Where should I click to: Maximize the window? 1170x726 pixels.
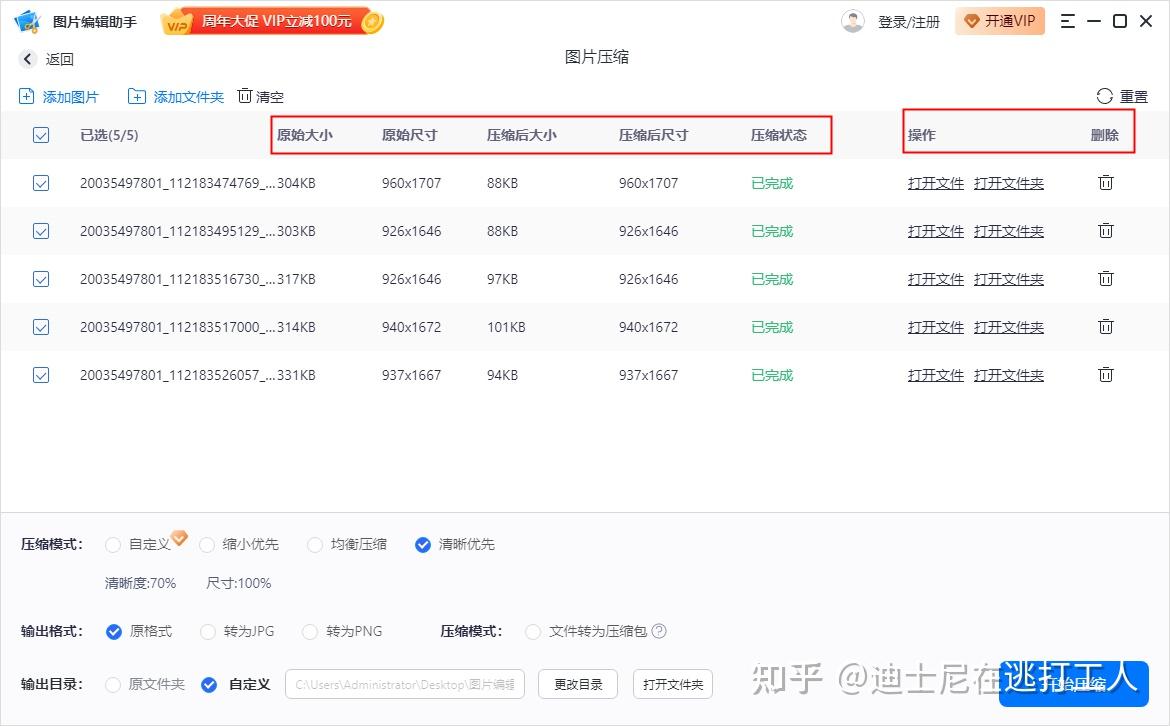(1120, 21)
